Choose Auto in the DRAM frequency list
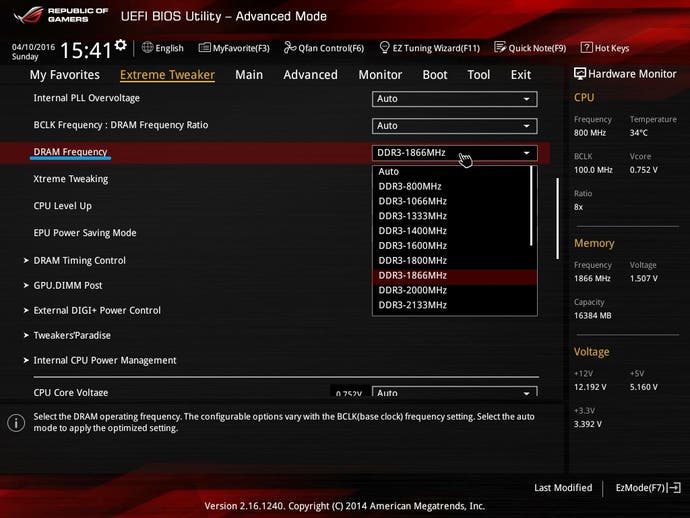This screenshot has height=518, width=690. (451, 172)
